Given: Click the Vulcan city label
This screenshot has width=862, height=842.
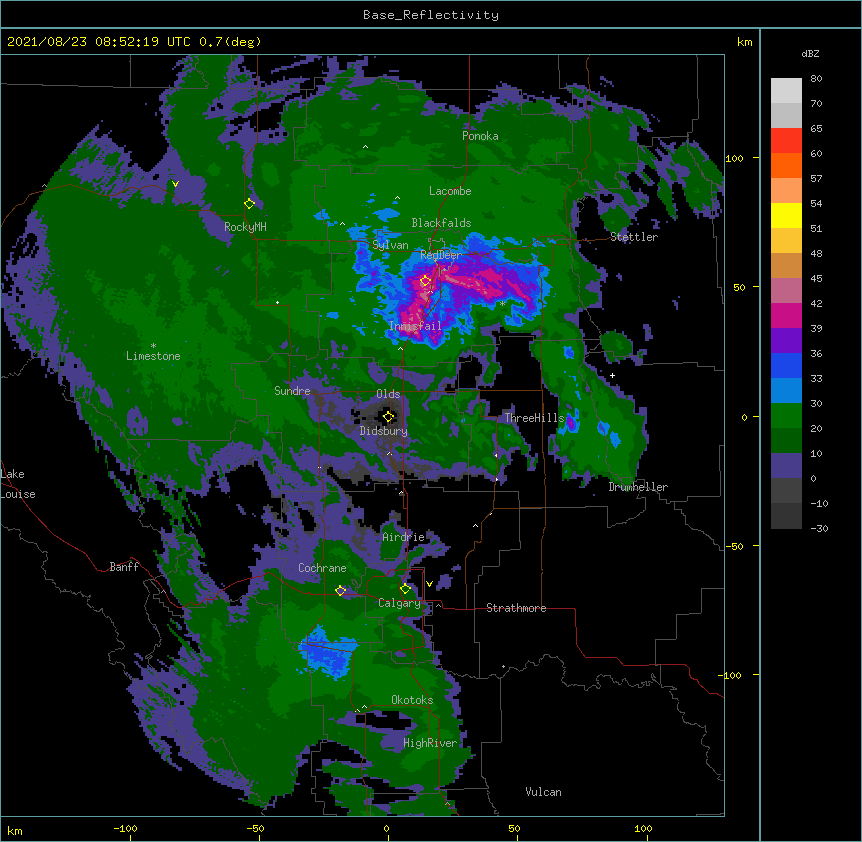Looking at the screenshot, I should click(543, 792).
